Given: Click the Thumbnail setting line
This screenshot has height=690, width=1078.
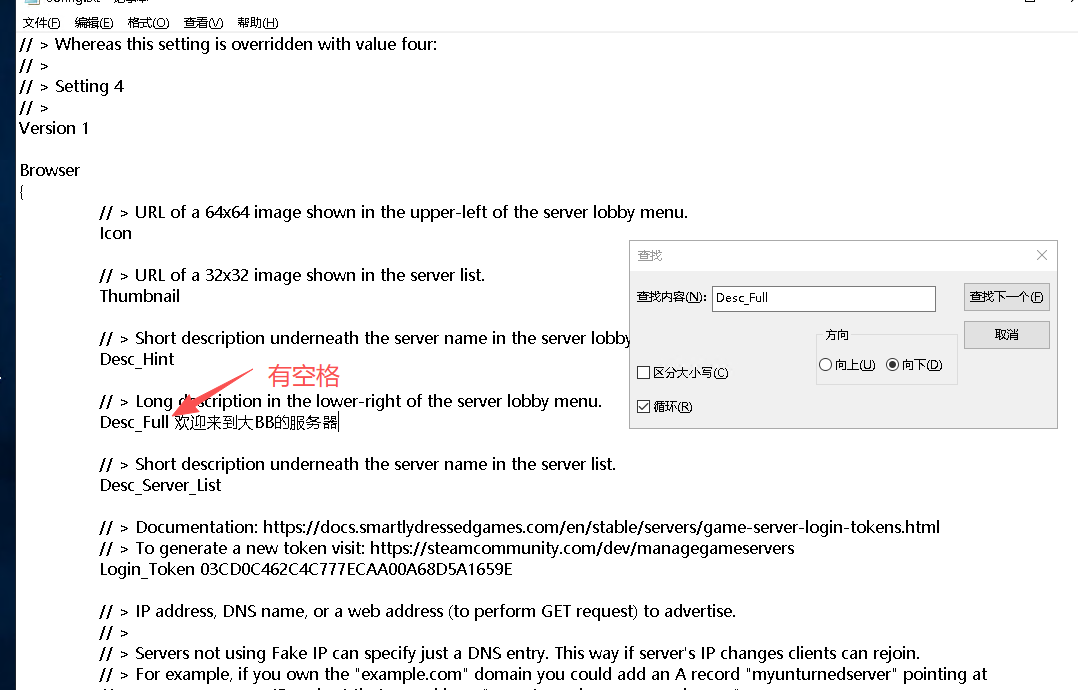Looking at the screenshot, I should 140,296.
